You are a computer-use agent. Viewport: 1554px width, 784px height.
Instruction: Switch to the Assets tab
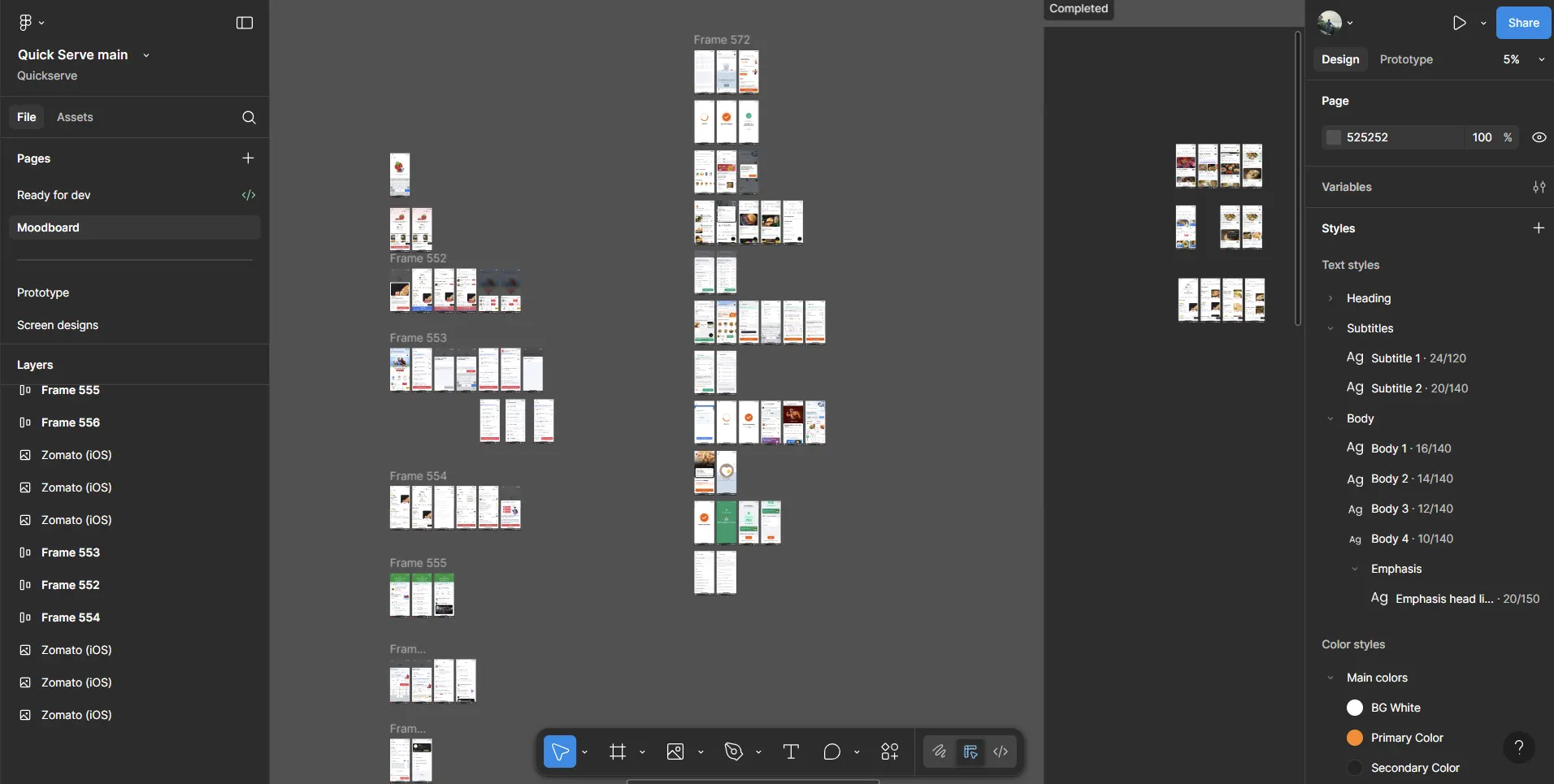(x=75, y=117)
